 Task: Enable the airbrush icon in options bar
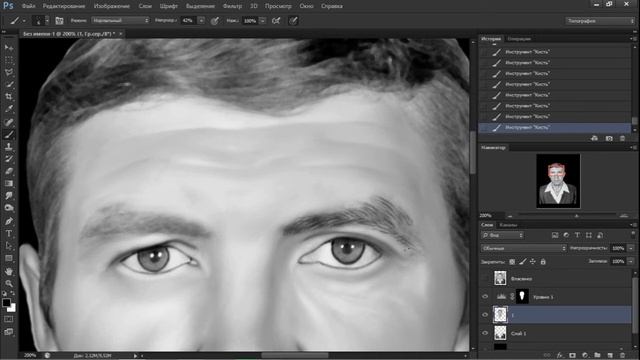(276, 20)
